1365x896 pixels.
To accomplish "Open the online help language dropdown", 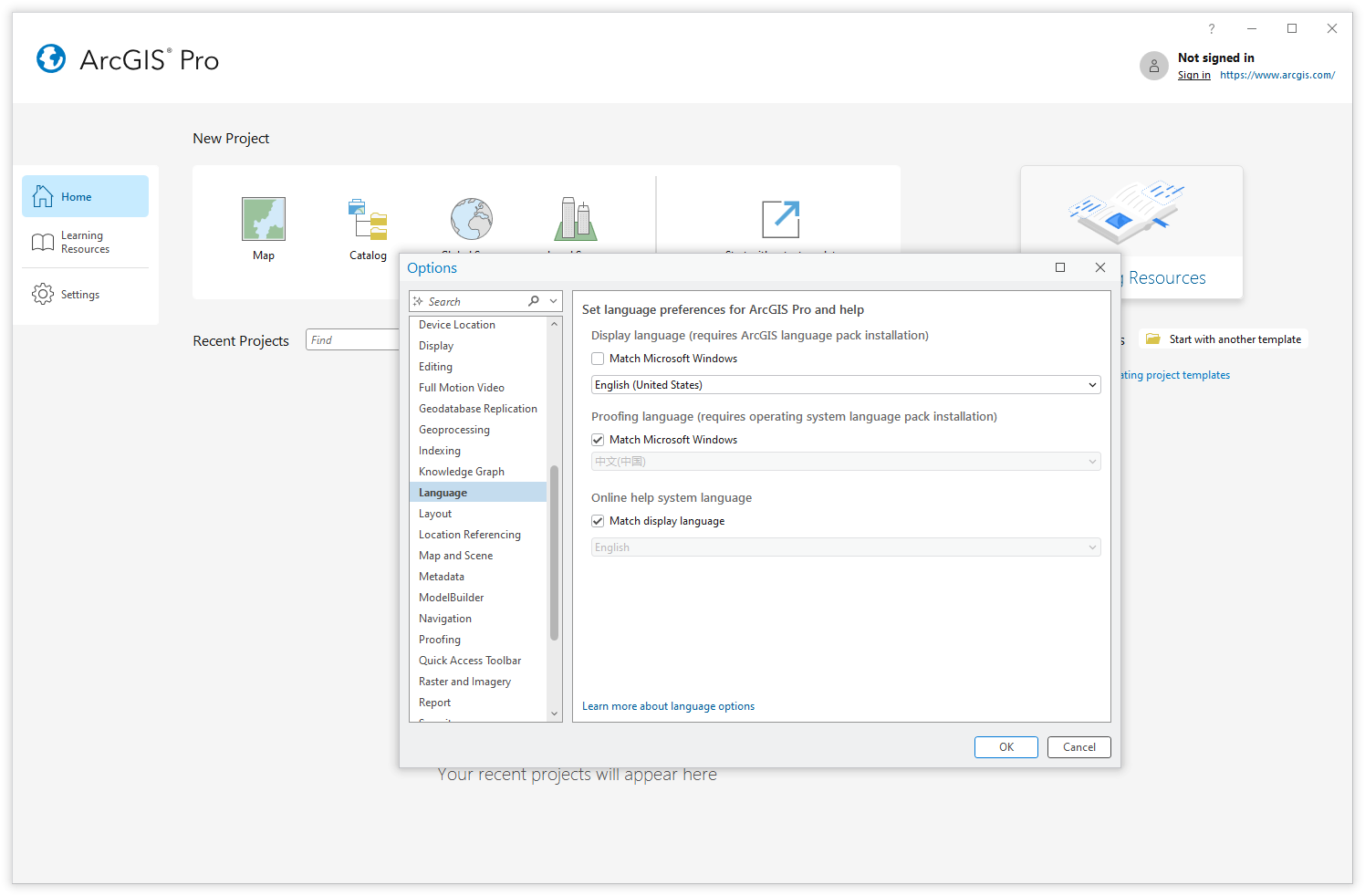I will [x=846, y=547].
